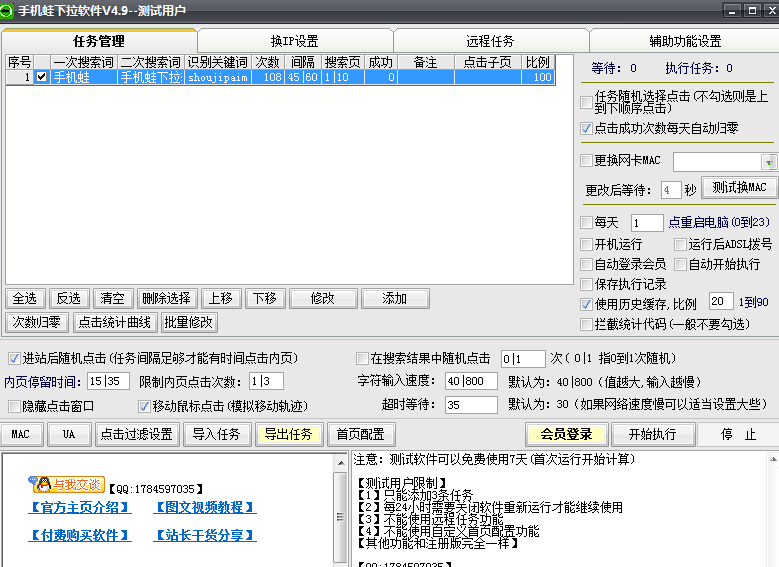779x567 pixels.
Task: Click 导出任务 button
Action: (288, 434)
